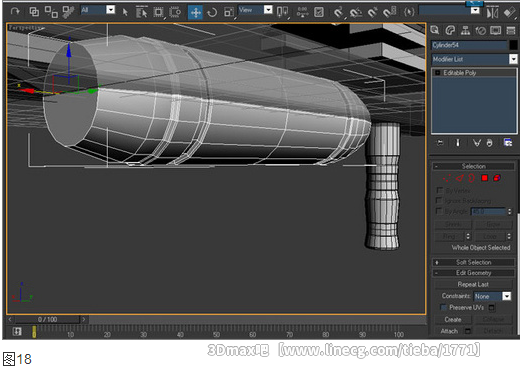Select Edge sub-object level
Image resolution: width=520 pixels, height=369 pixels.
tap(460, 178)
